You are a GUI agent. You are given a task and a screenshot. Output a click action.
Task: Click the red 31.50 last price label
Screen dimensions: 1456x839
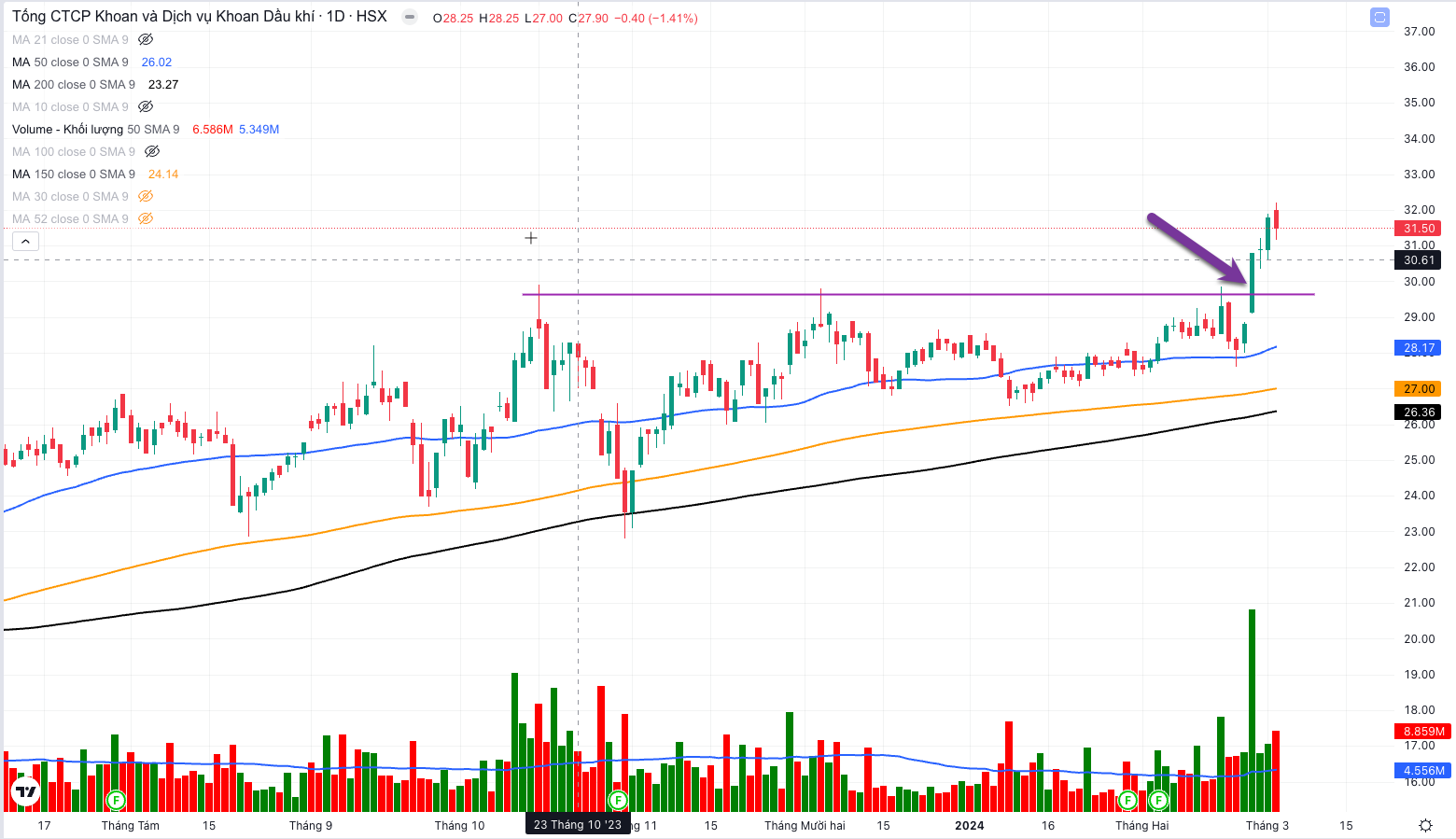(1419, 228)
